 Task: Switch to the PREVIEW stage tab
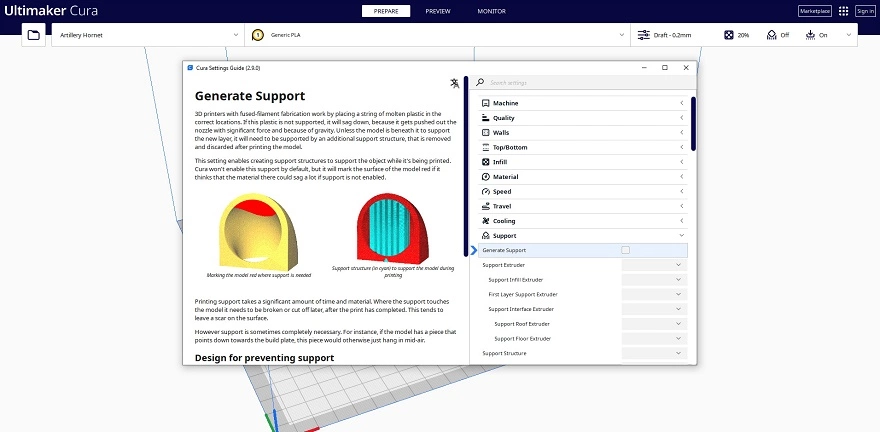coord(438,11)
